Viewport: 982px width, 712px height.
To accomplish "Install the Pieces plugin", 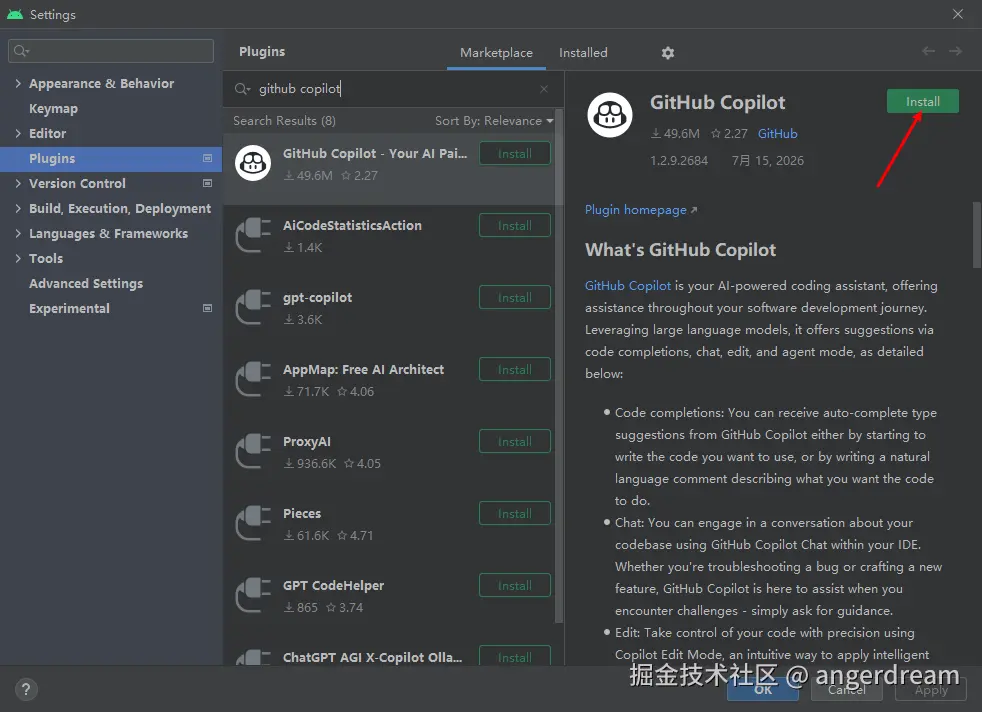I will point(515,513).
